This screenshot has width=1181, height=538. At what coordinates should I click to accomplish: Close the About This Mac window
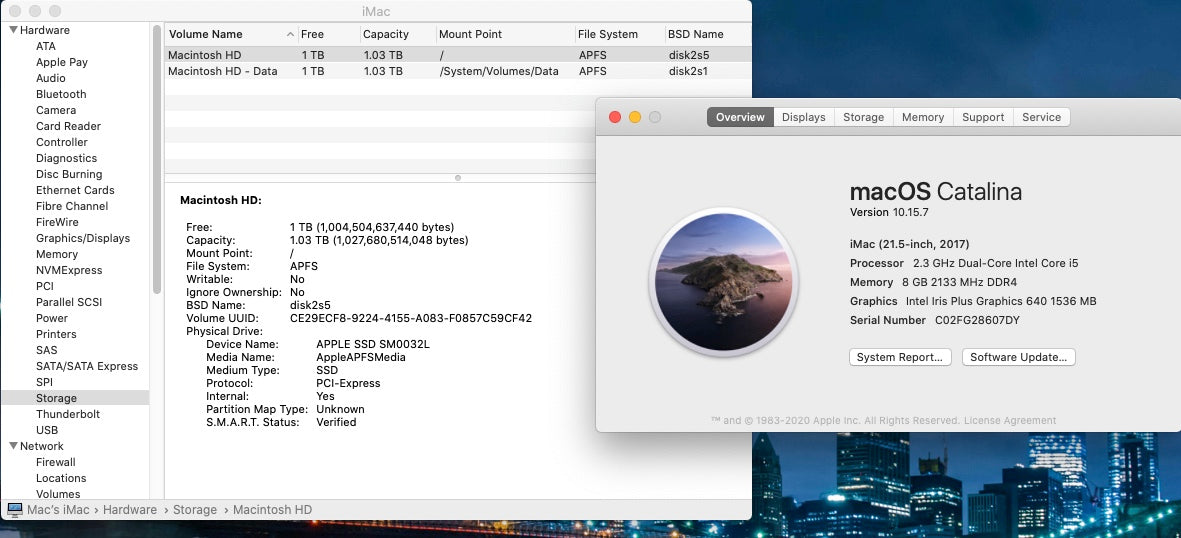[615, 117]
